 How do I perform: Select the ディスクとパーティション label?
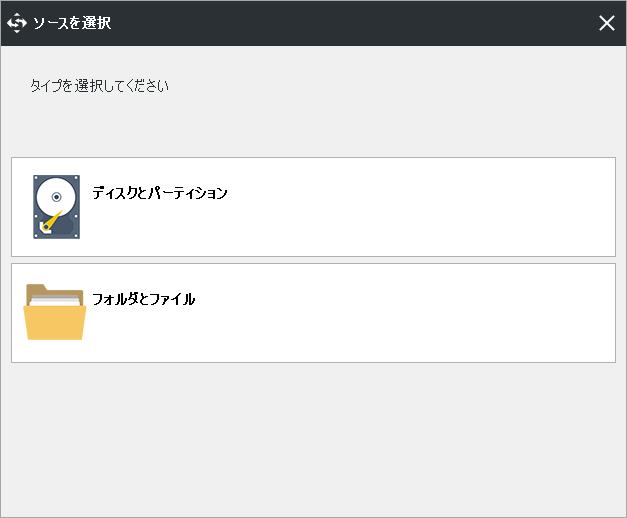point(160,193)
